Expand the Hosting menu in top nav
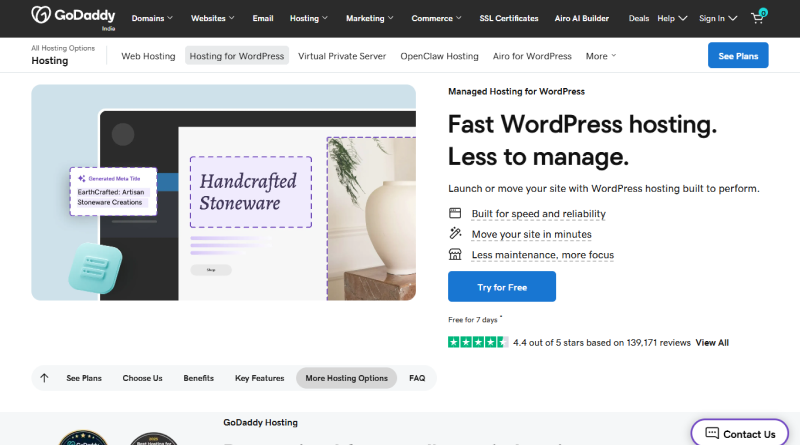The width and height of the screenshot is (800, 445). coord(309,18)
